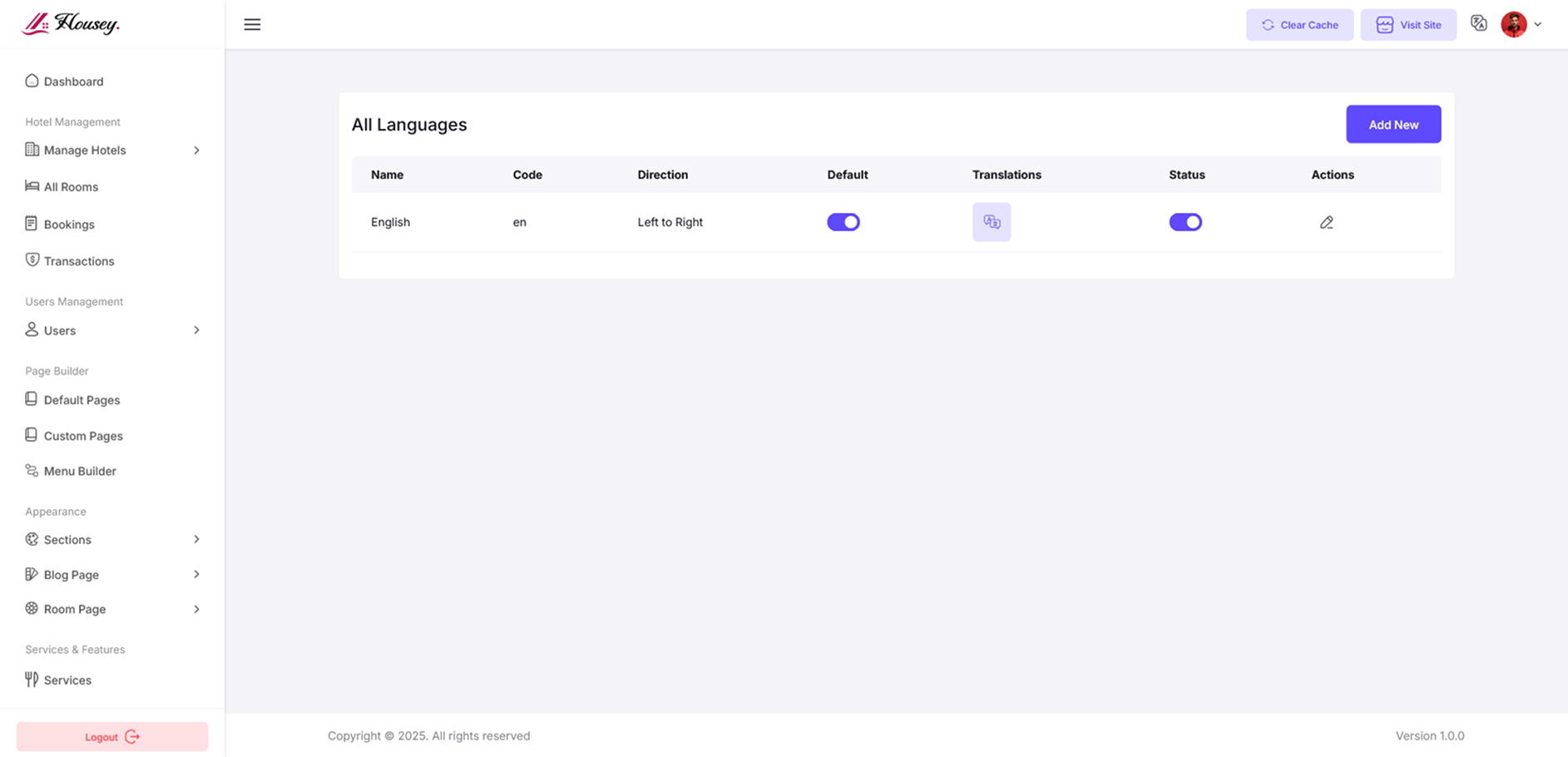
Task: Open the profile dropdown arrow
Action: (x=1538, y=25)
